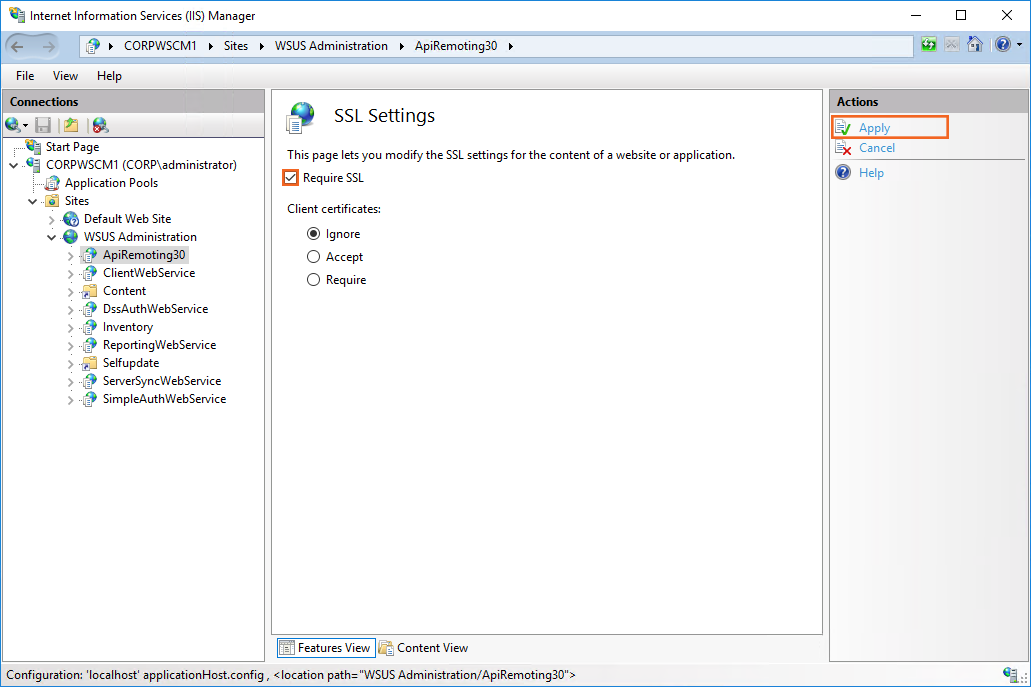Image resolution: width=1031 pixels, height=687 pixels.
Task: Expand the ClientWebService tree node
Action: click(x=71, y=273)
